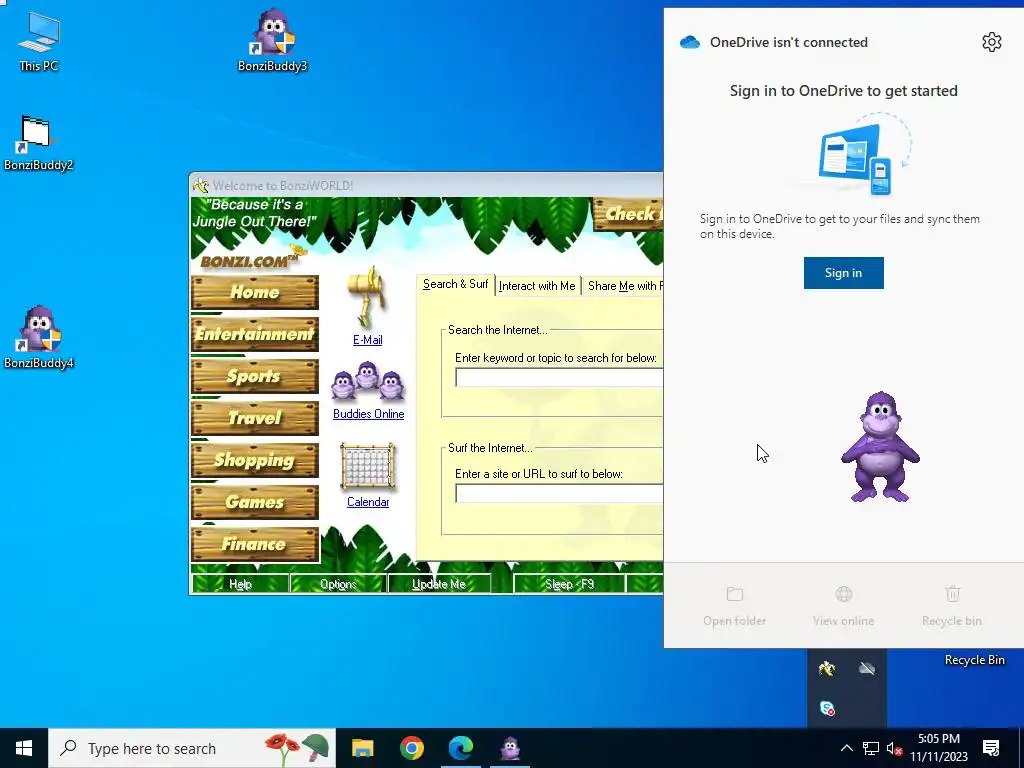Open the notification center icon

tap(991, 748)
